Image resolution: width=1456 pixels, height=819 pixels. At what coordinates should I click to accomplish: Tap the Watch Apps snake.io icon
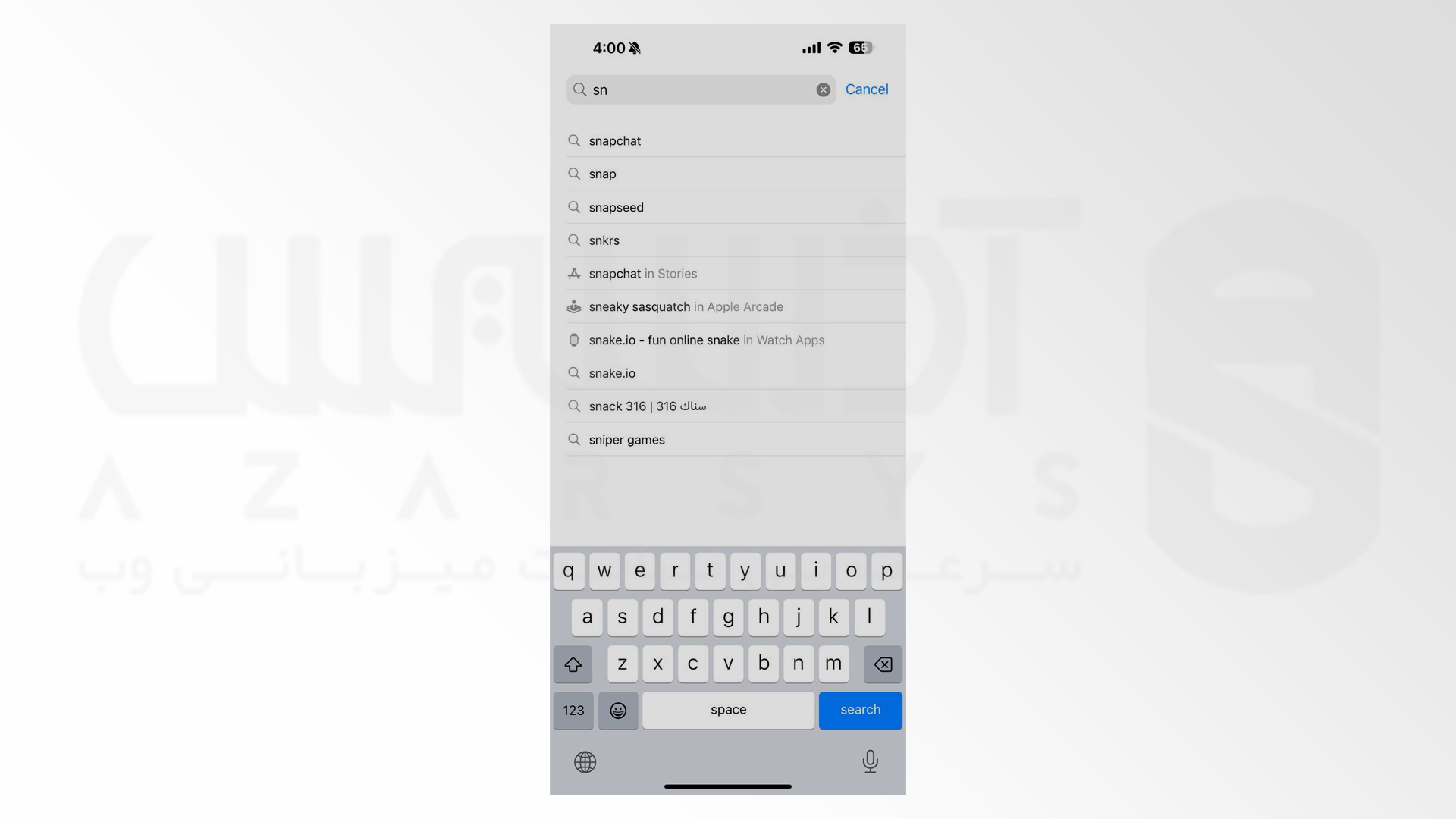point(573,339)
